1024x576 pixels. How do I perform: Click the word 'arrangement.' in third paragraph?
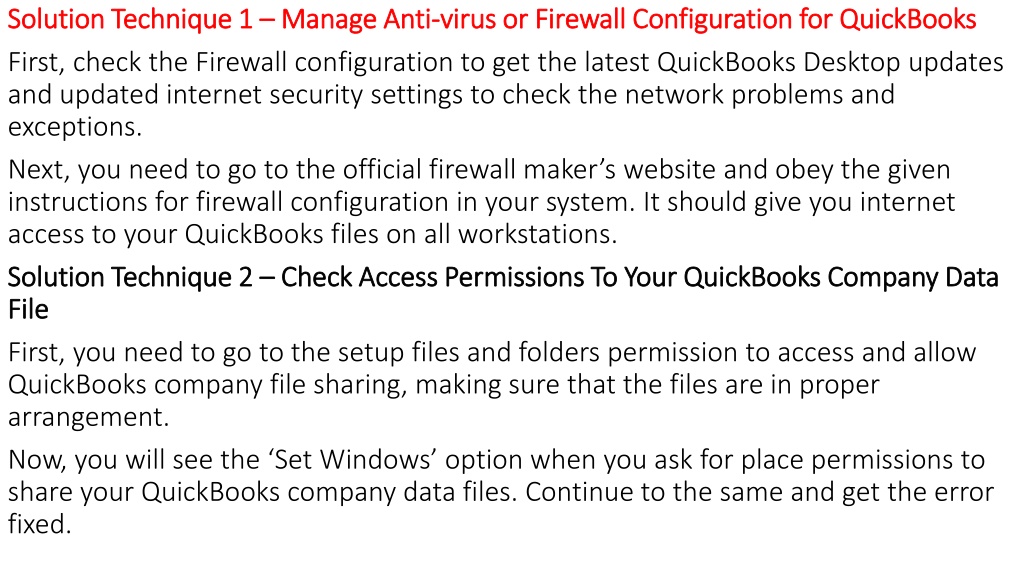coord(88,417)
